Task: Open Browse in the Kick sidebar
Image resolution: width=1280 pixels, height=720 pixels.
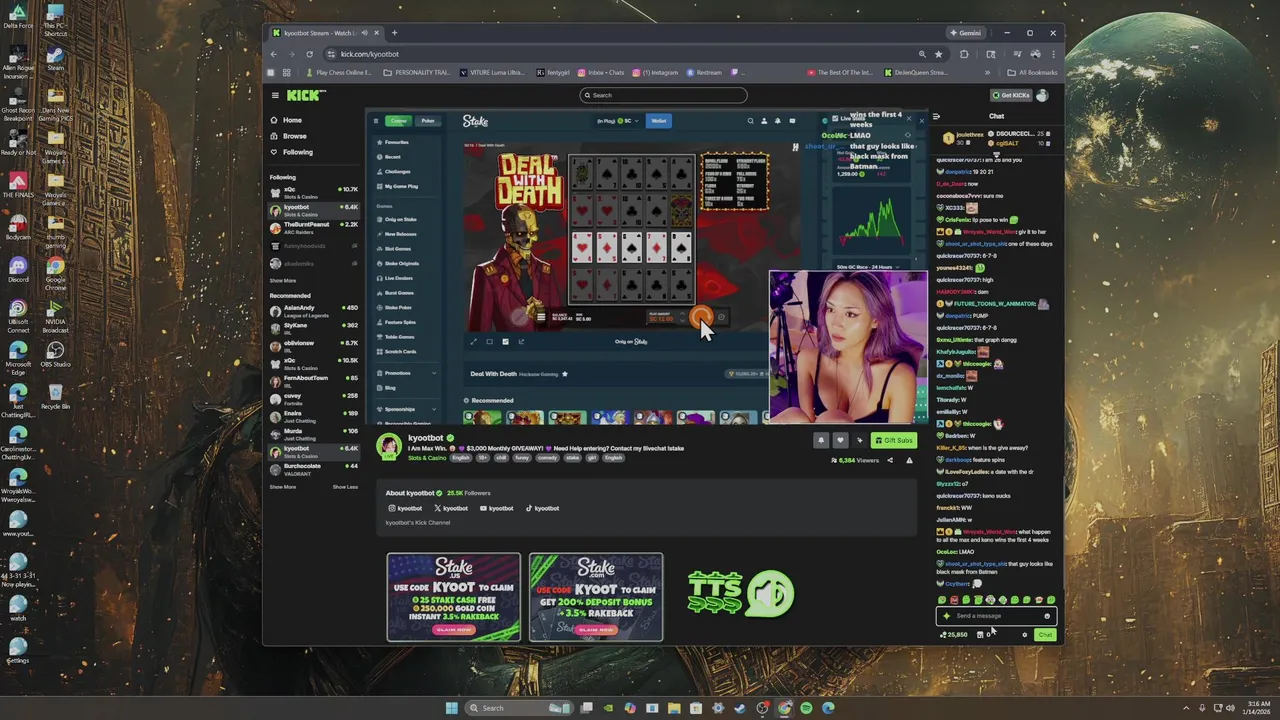Action: [288, 136]
